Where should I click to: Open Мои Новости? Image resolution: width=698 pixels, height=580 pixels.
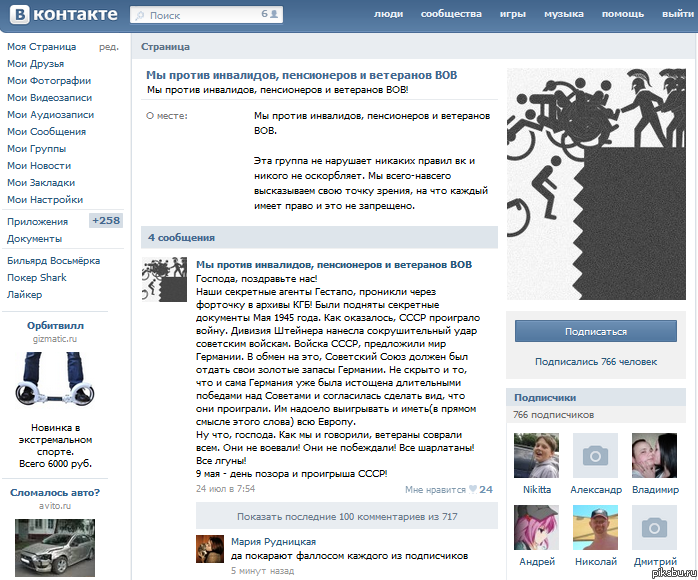coord(39,166)
